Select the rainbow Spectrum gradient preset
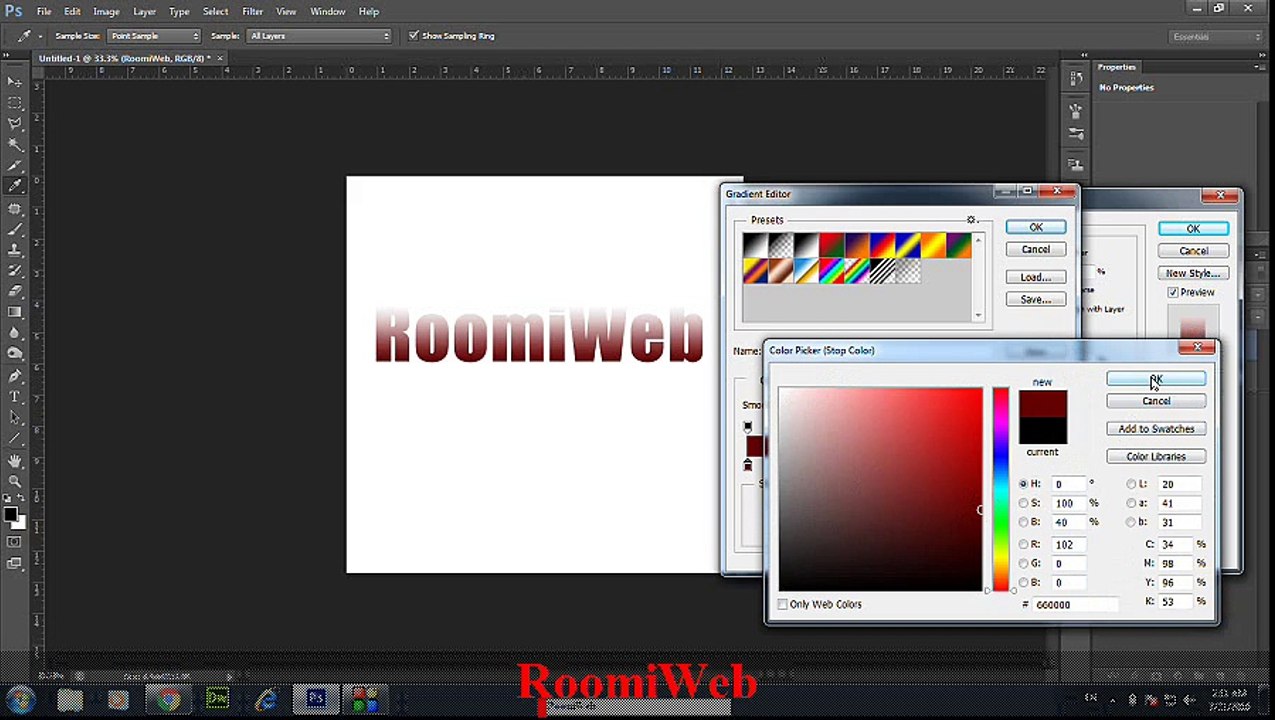This screenshot has width=1275, height=720. tap(831, 271)
